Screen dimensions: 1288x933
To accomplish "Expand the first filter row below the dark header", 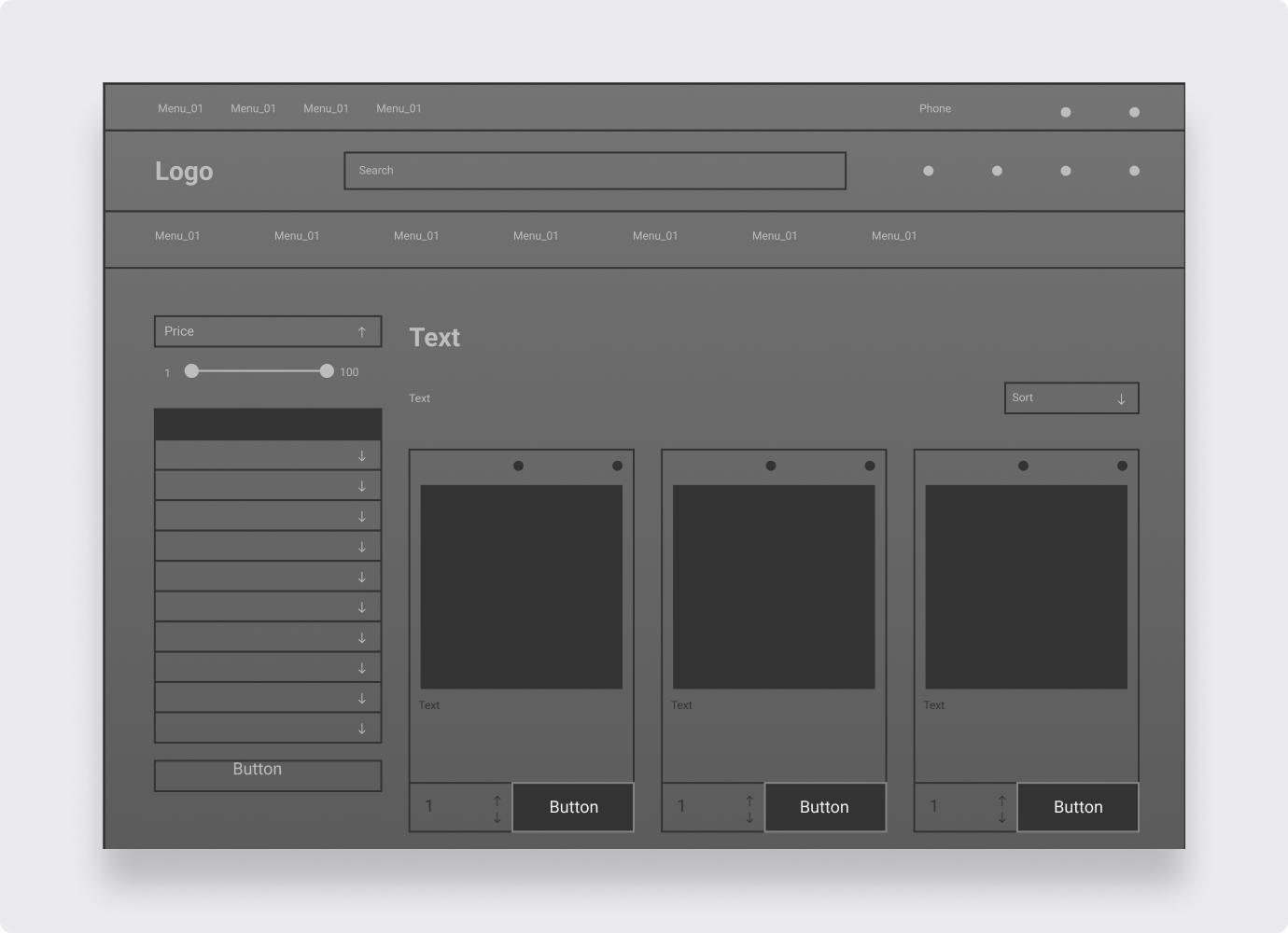I will (x=268, y=455).
